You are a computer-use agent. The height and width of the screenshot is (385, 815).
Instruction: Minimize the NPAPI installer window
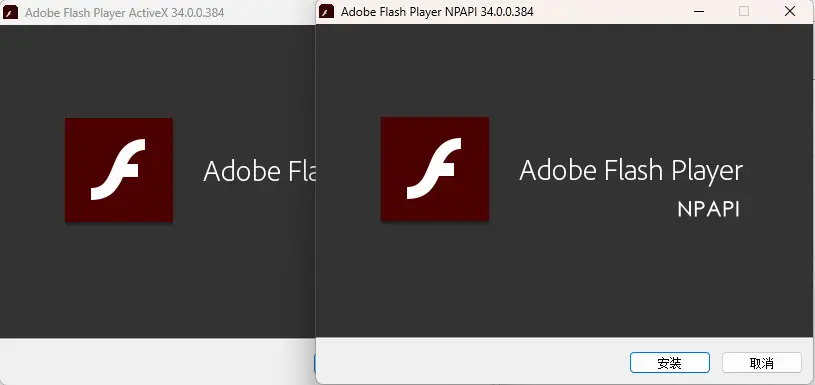[699, 11]
